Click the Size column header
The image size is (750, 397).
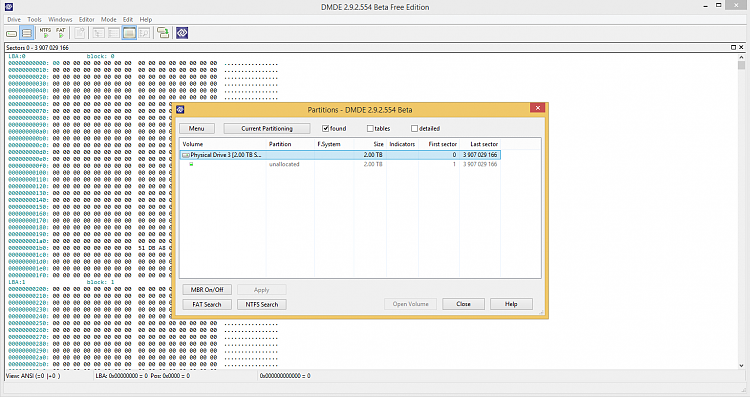click(x=370, y=144)
